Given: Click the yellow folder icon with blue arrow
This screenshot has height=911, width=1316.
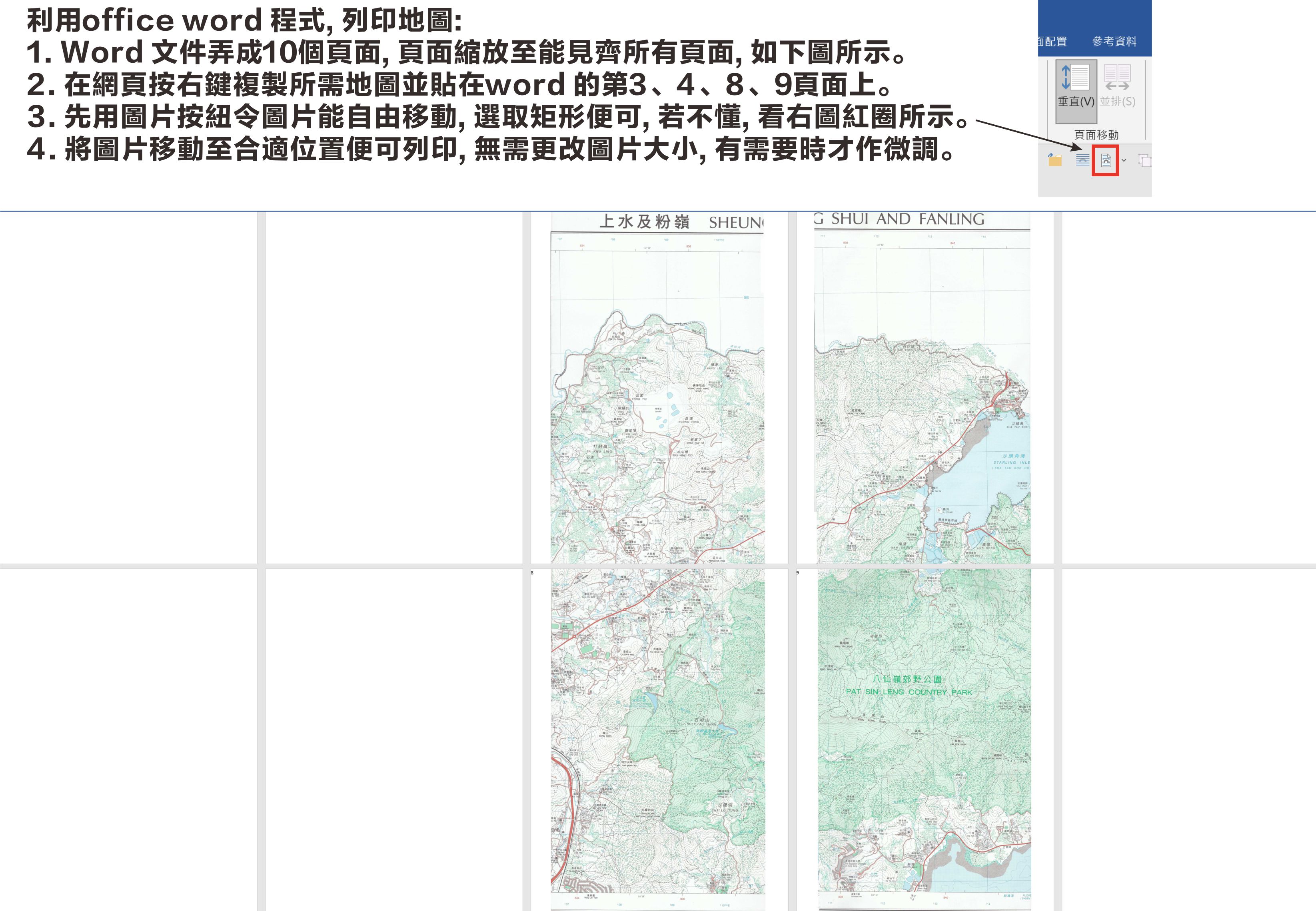Looking at the screenshot, I should tap(1054, 160).
